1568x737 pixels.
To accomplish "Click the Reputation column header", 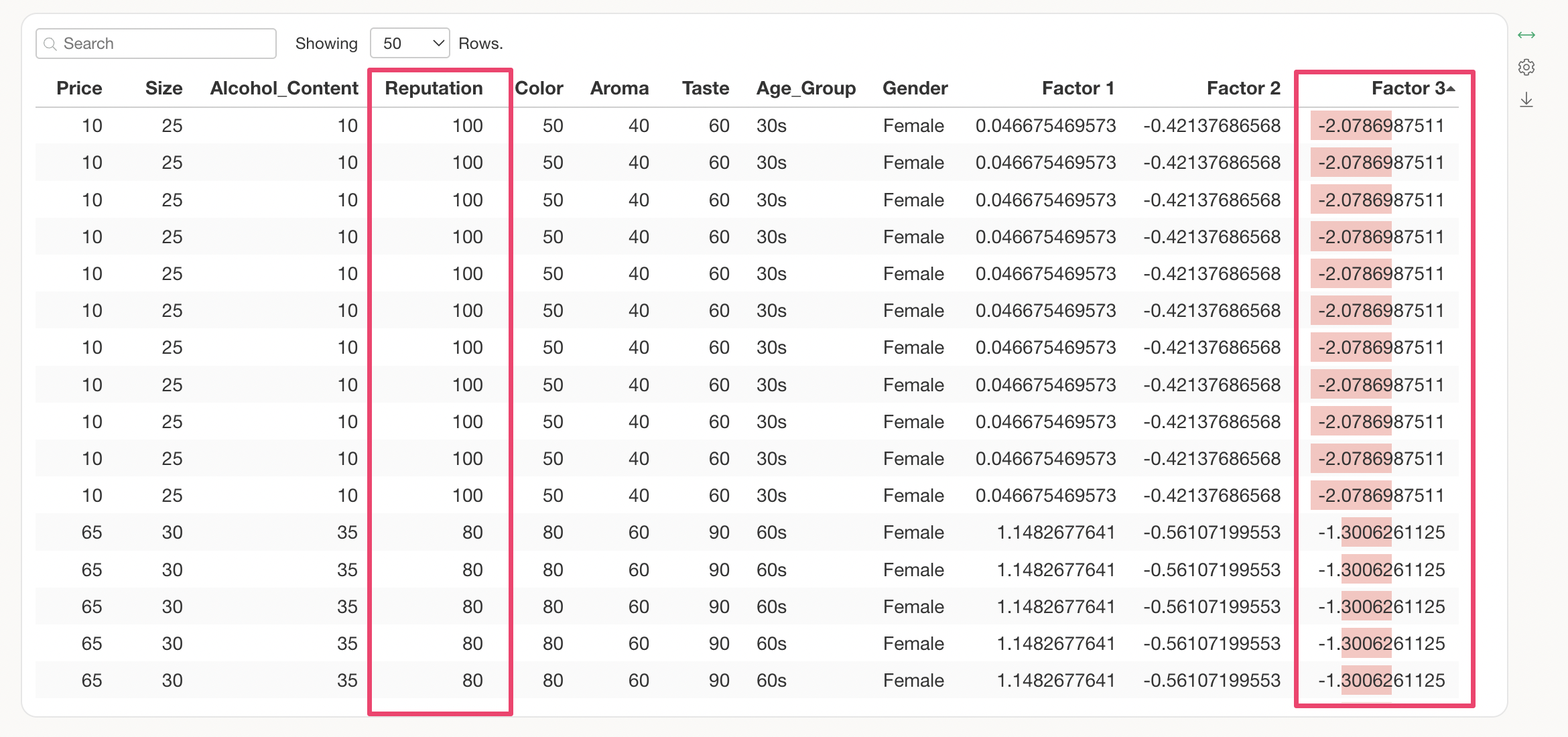I will point(434,88).
